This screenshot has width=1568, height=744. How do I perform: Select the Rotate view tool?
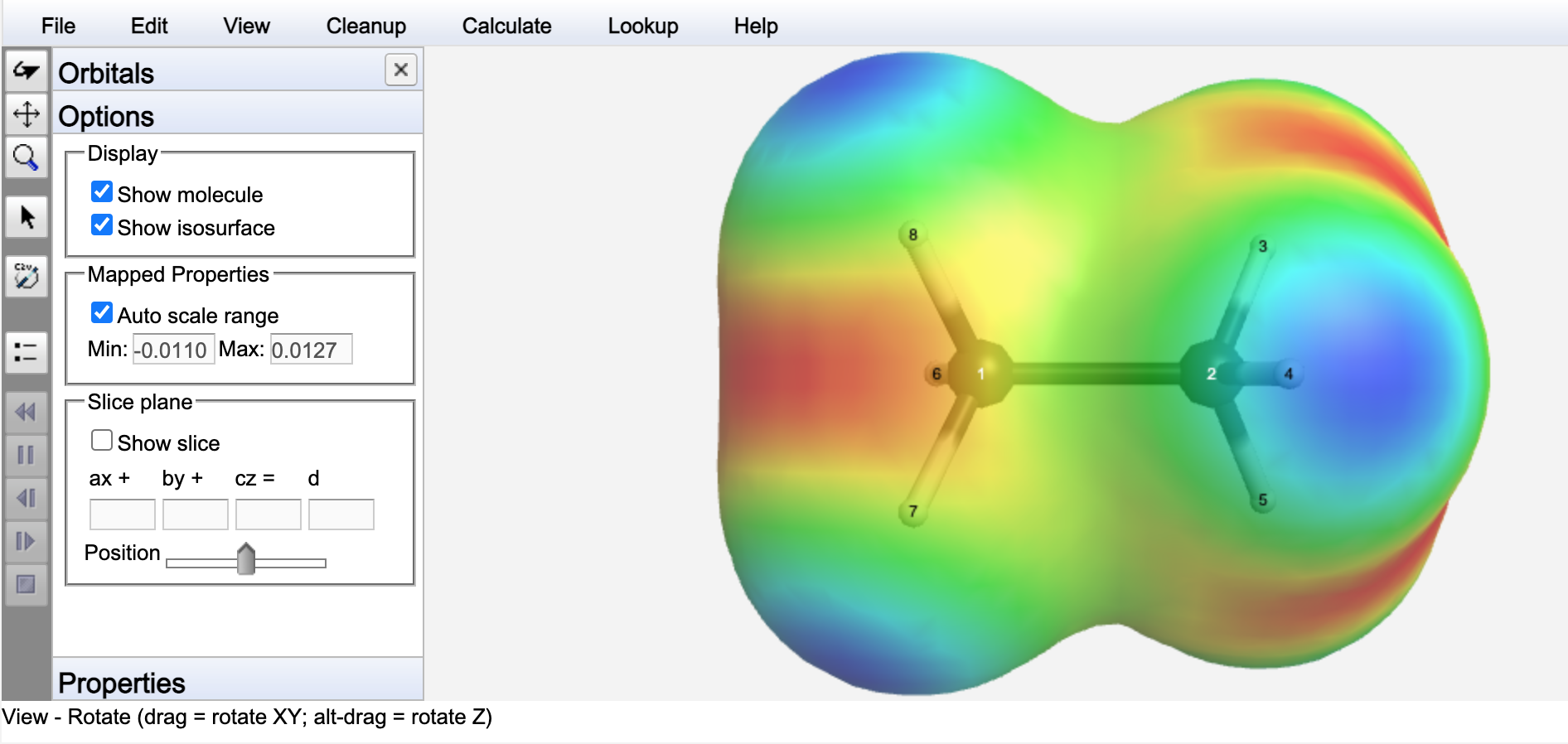(26, 71)
